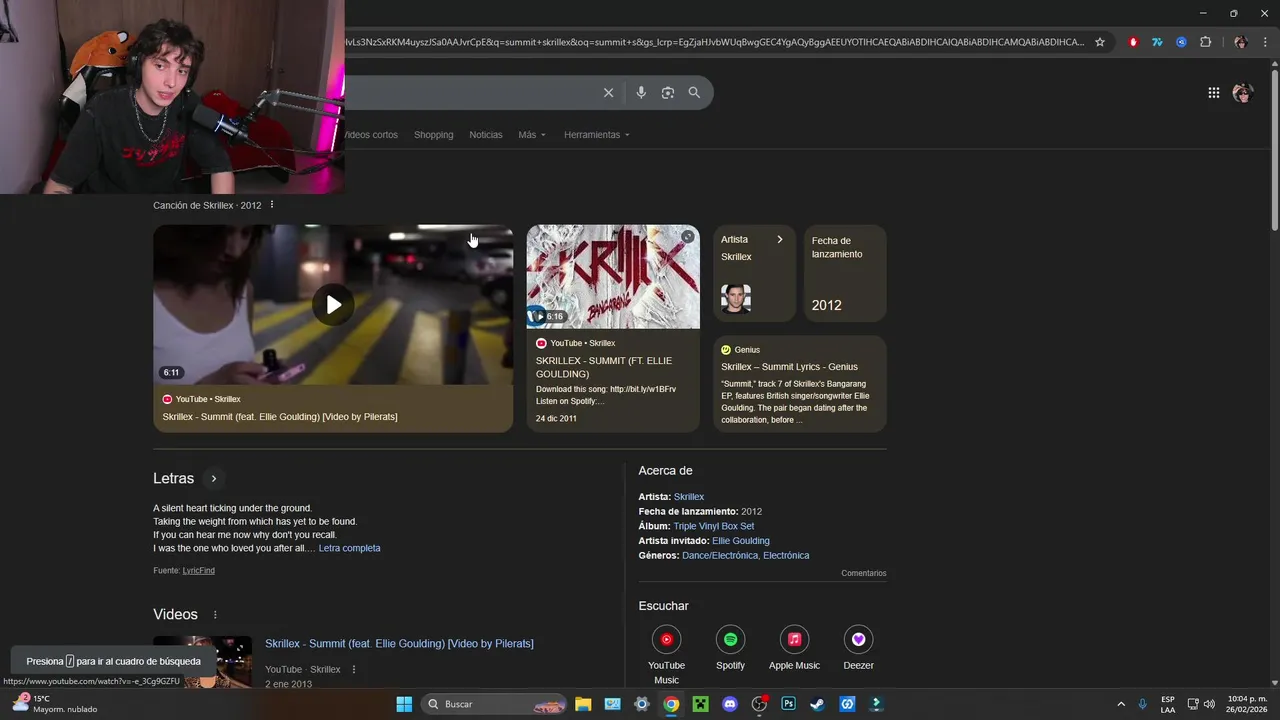Clear the Google search box with X

[x=608, y=93]
